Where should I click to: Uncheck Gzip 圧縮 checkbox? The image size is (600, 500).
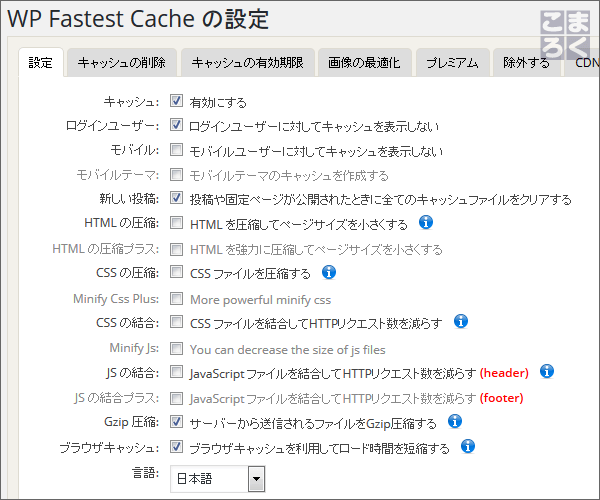click(176, 422)
